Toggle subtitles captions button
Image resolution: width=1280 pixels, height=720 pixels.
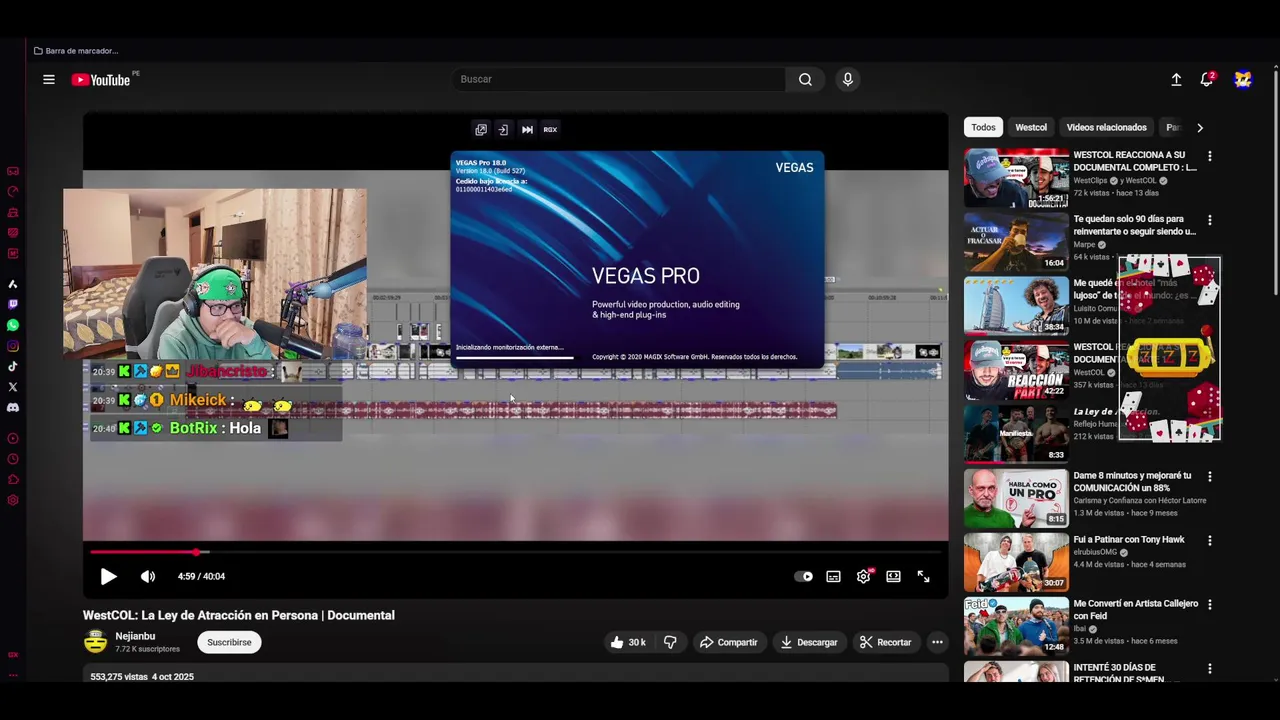[x=833, y=576]
